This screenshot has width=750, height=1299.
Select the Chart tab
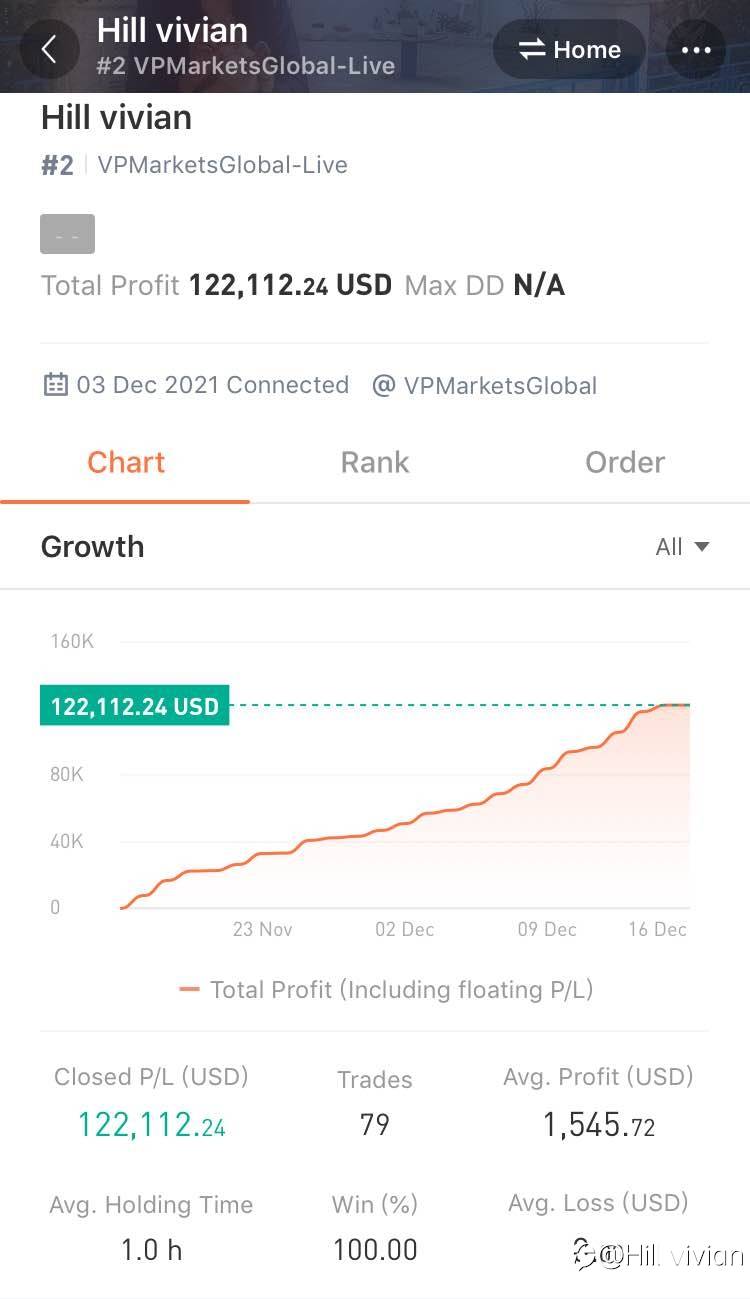coord(126,462)
